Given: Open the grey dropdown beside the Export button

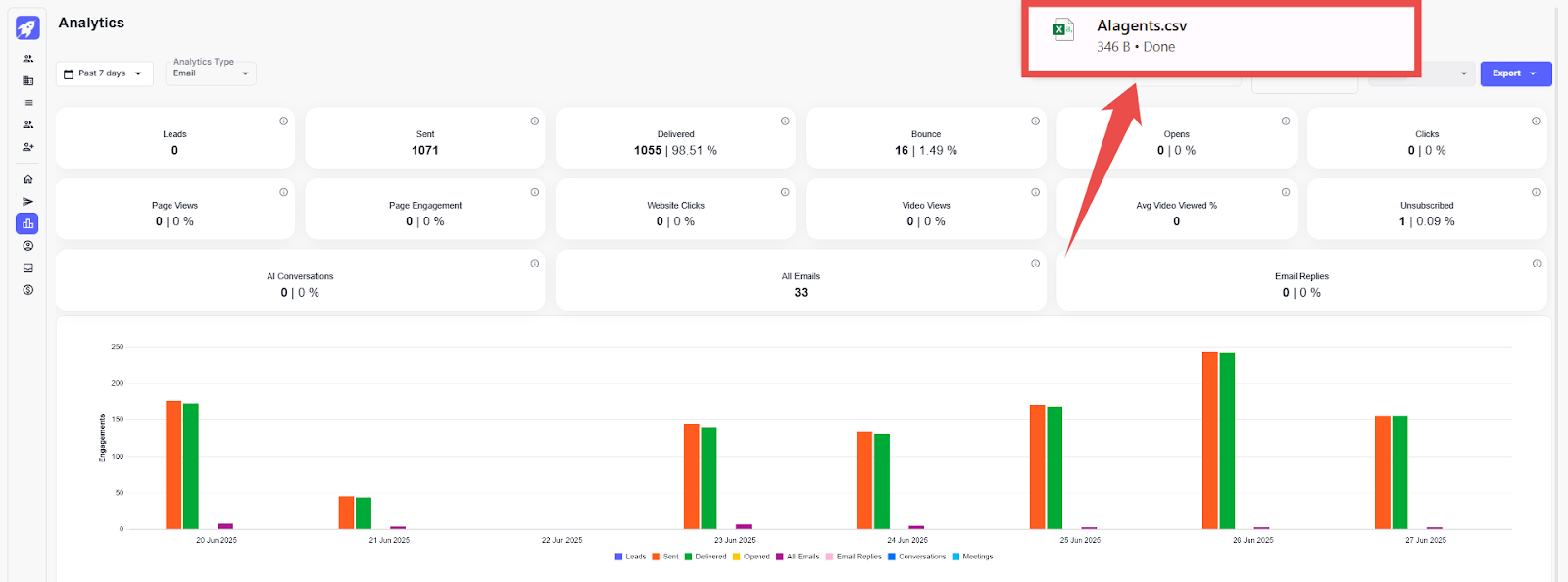Looking at the screenshot, I should pos(1421,73).
